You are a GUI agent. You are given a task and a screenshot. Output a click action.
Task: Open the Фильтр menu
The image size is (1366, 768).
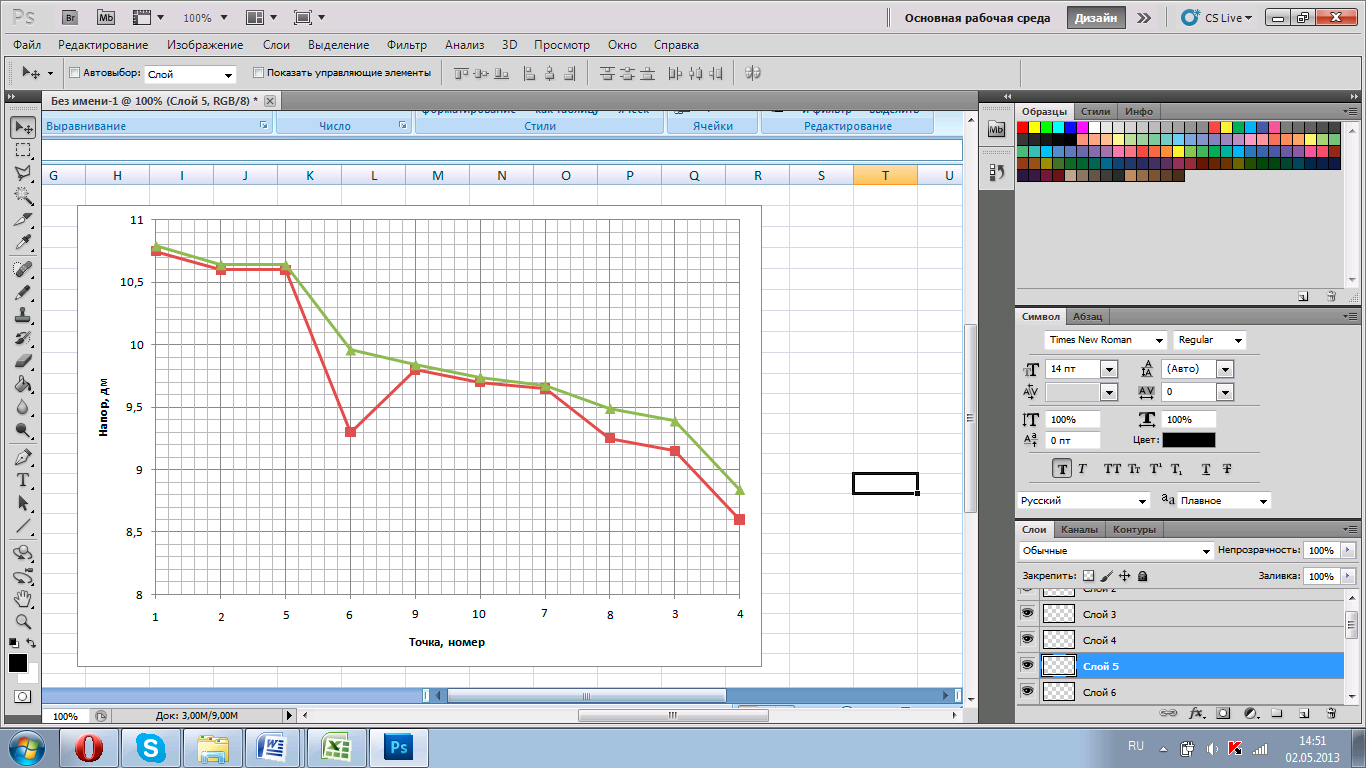pos(407,45)
